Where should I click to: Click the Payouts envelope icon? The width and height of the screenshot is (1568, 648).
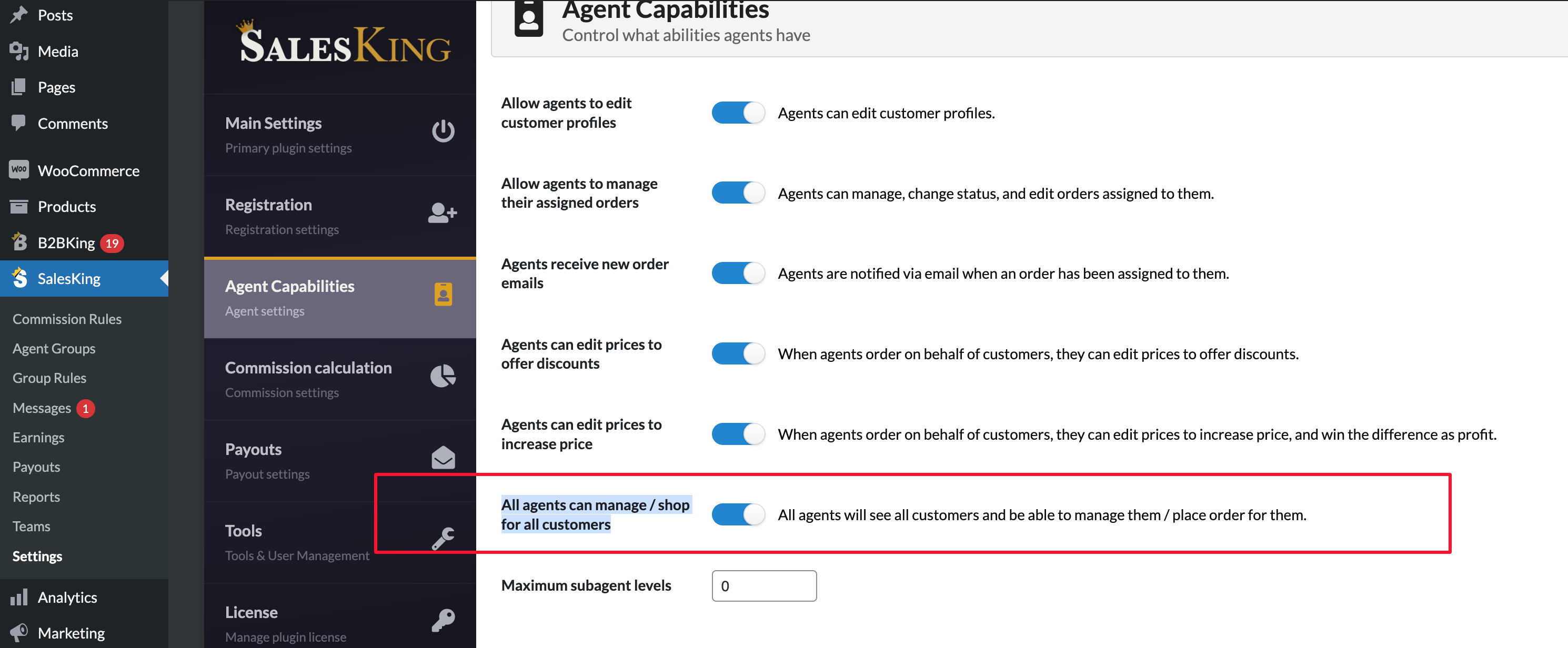pyautogui.click(x=443, y=458)
